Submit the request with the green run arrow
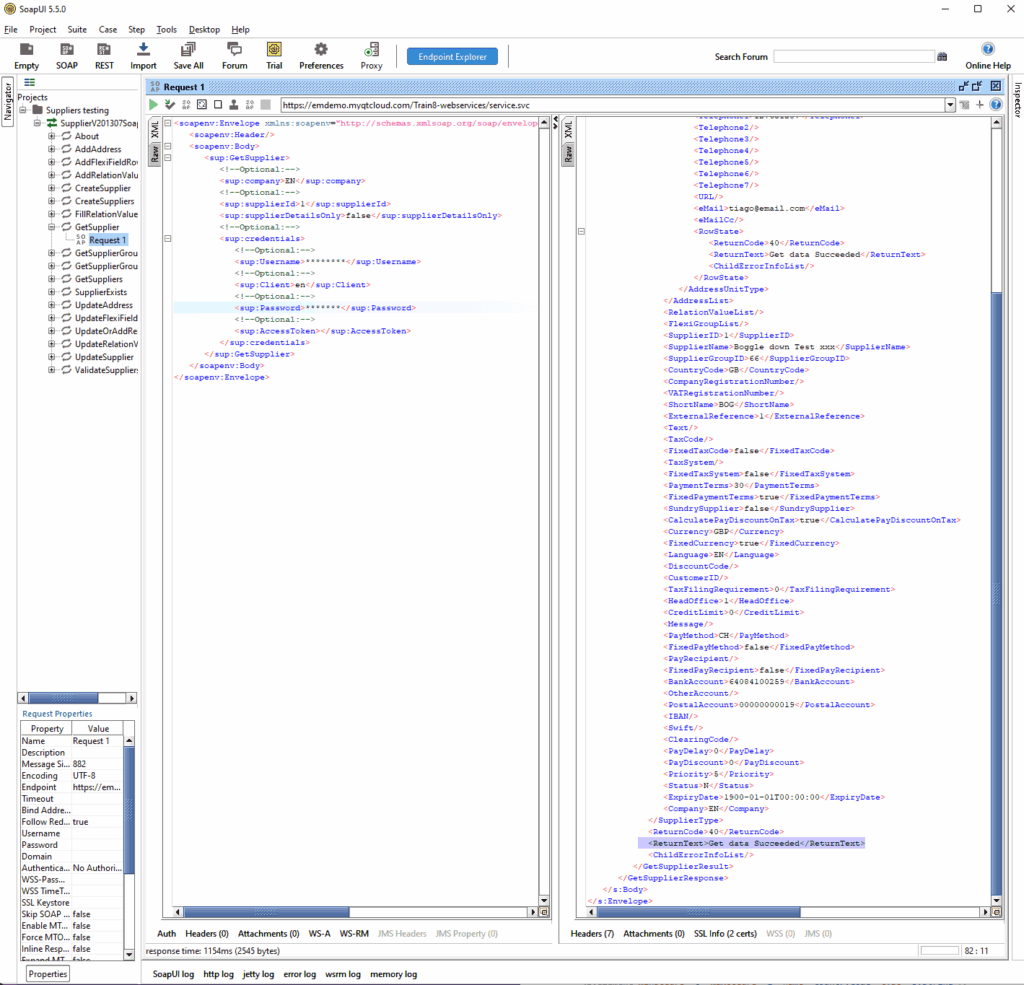The width and height of the screenshot is (1024, 985). pyautogui.click(x=153, y=104)
